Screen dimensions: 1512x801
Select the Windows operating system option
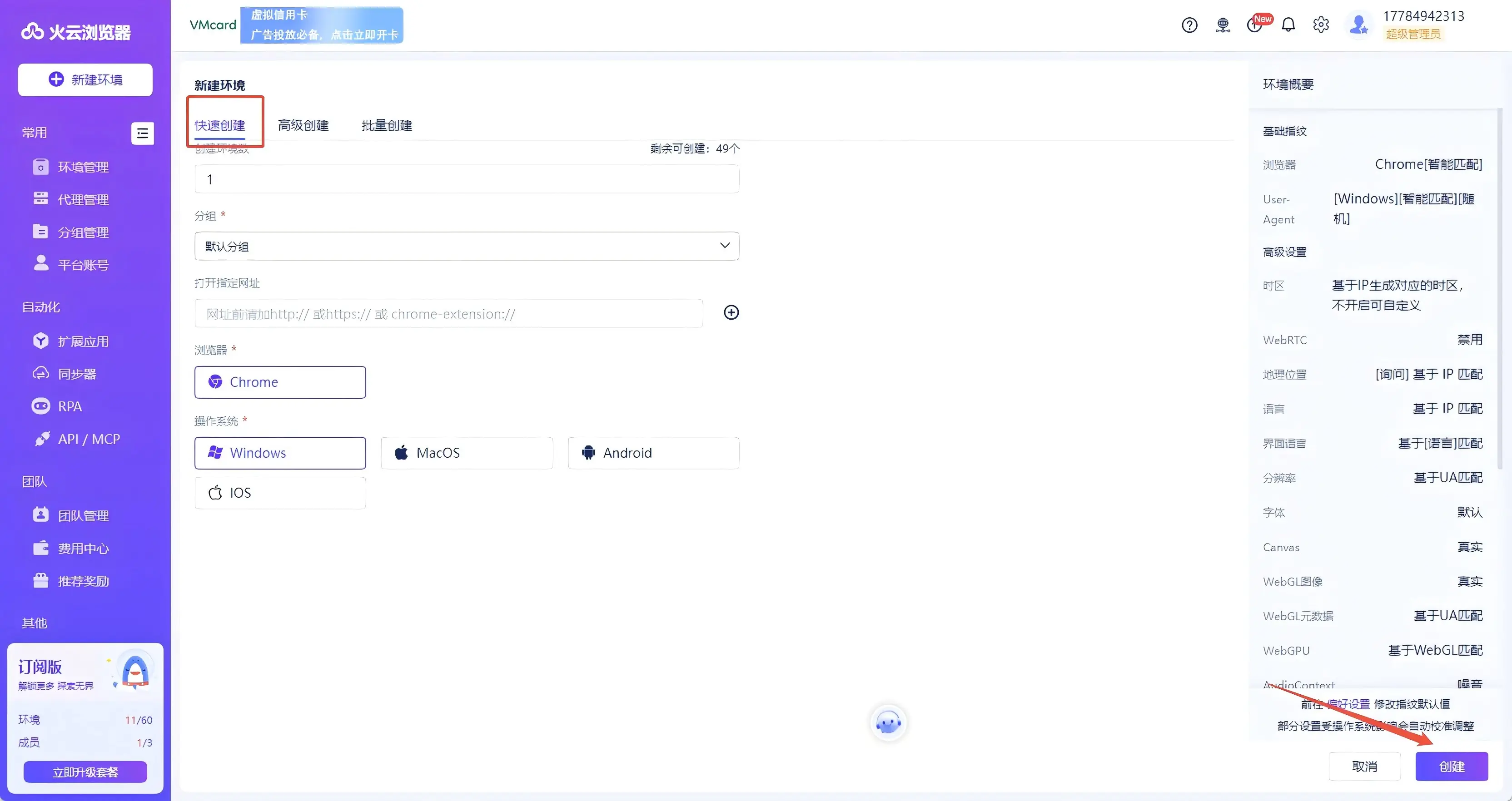[280, 453]
